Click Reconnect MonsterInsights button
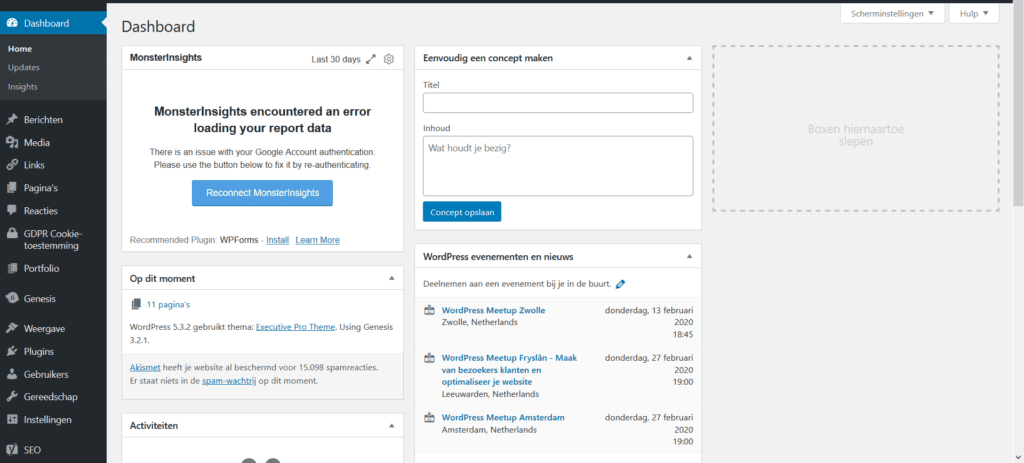 (x=263, y=193)
